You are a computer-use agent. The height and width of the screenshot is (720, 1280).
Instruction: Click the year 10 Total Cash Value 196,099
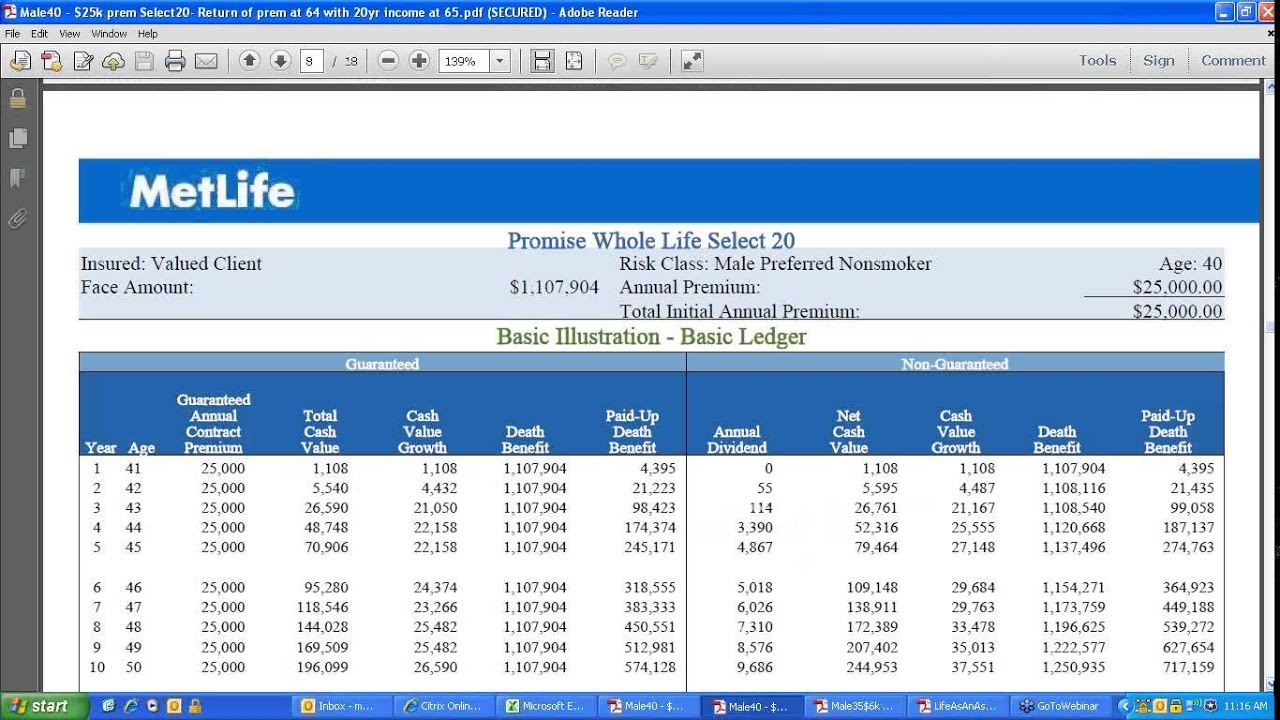[x=322, y=667]
